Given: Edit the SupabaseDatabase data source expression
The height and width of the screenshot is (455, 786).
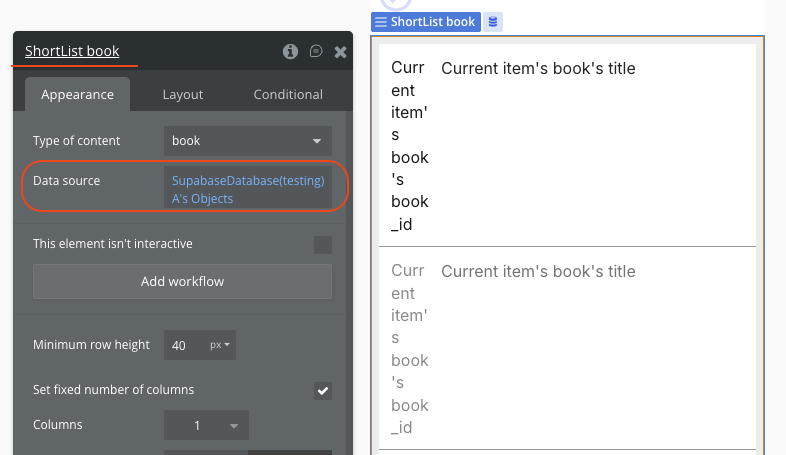Looking at the screenshot, I should 248,189.
